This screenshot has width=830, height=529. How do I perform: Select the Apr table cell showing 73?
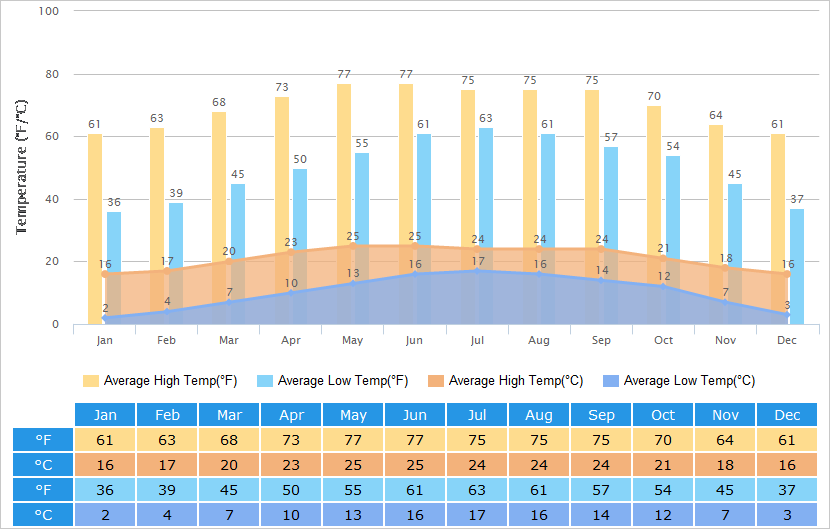click(x=291, y=440)
